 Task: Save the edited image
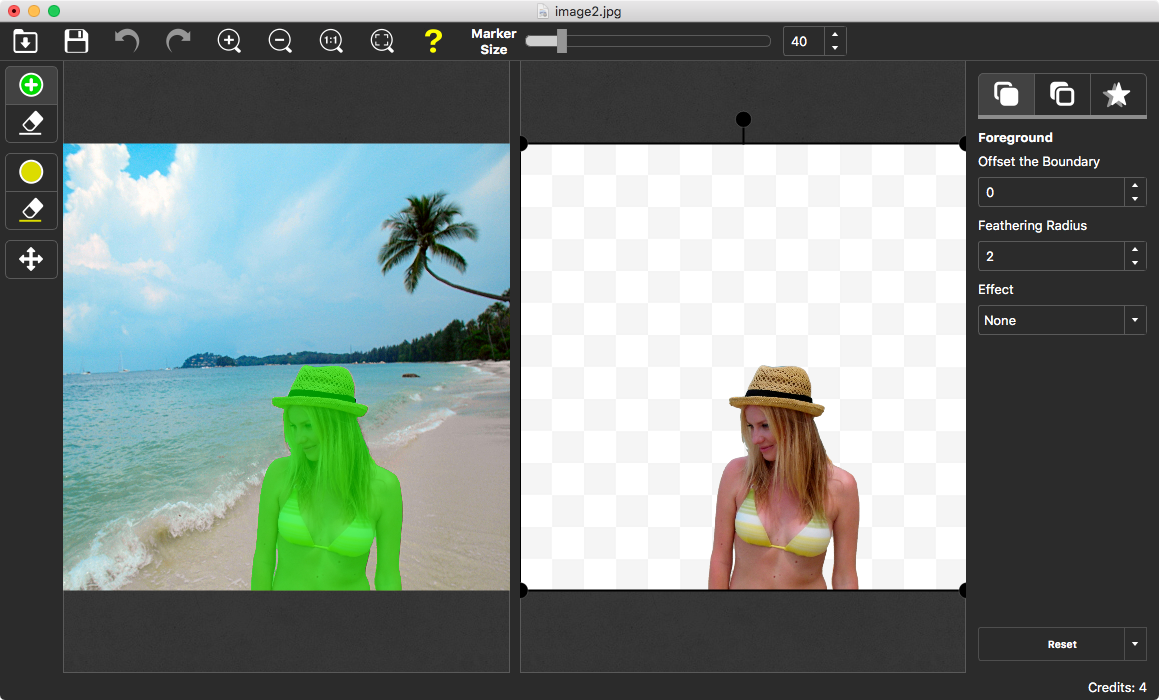click(x=75, y=41)
